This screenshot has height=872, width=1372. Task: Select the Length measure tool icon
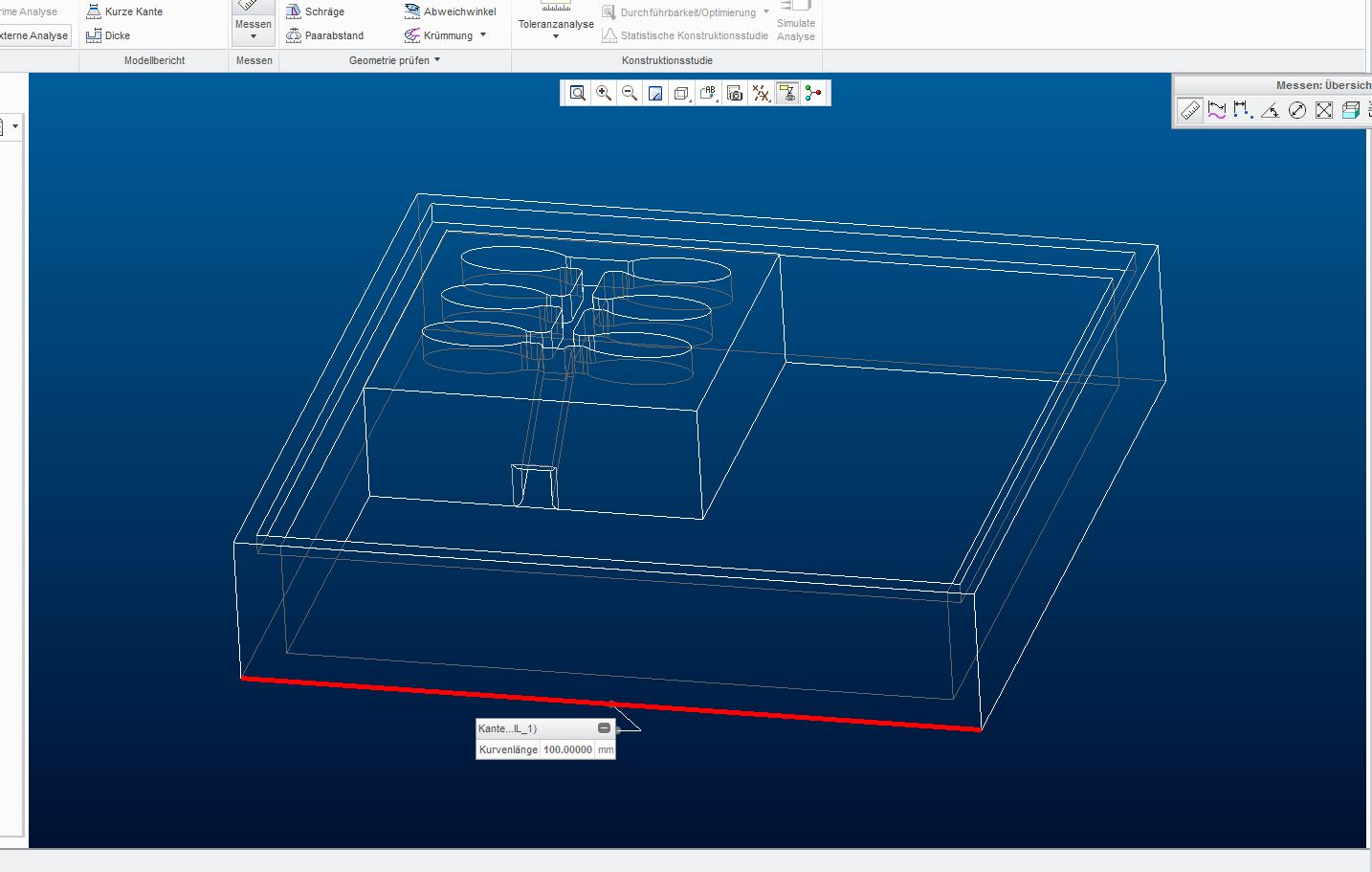[x=1216, y=111]
